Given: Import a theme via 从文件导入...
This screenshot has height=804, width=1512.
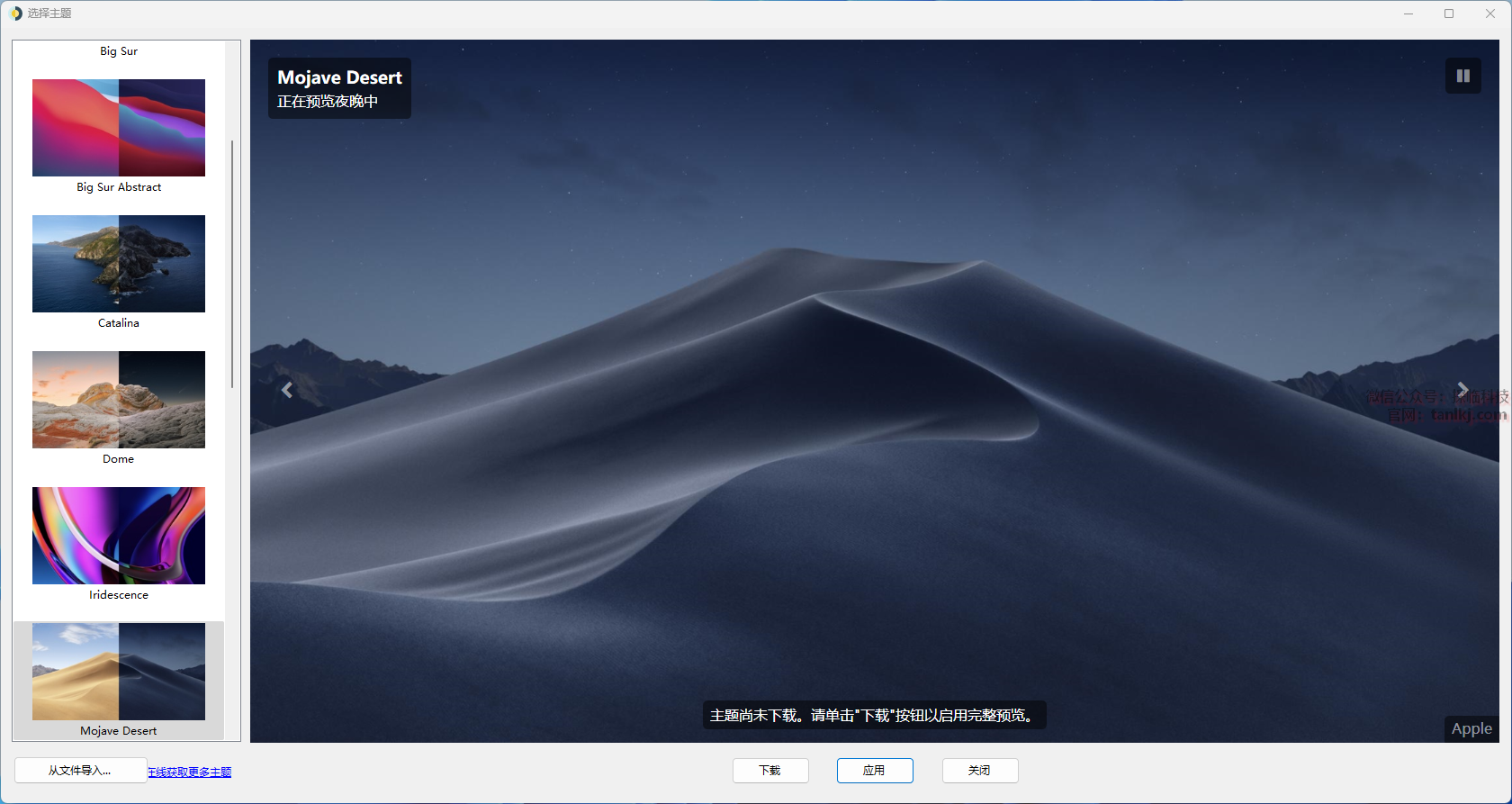Looking at the screenshot, I should tap(80, 771).
